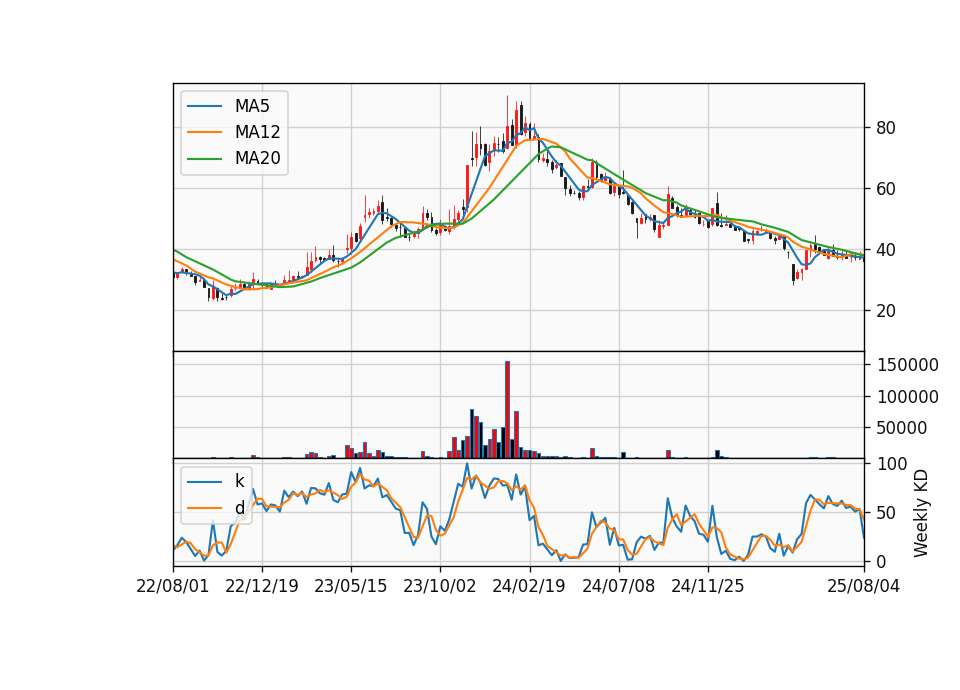Click the KD axis value 0
This screenshot has height=690, width=960.
tap(881, 561)
